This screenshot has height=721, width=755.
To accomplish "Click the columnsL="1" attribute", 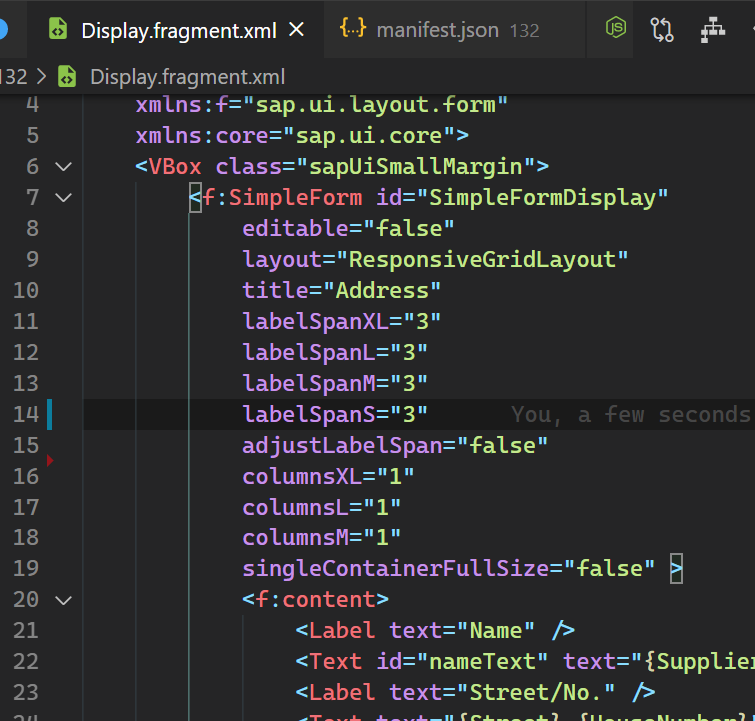I will pyautogui.click(x=321, y=508).
